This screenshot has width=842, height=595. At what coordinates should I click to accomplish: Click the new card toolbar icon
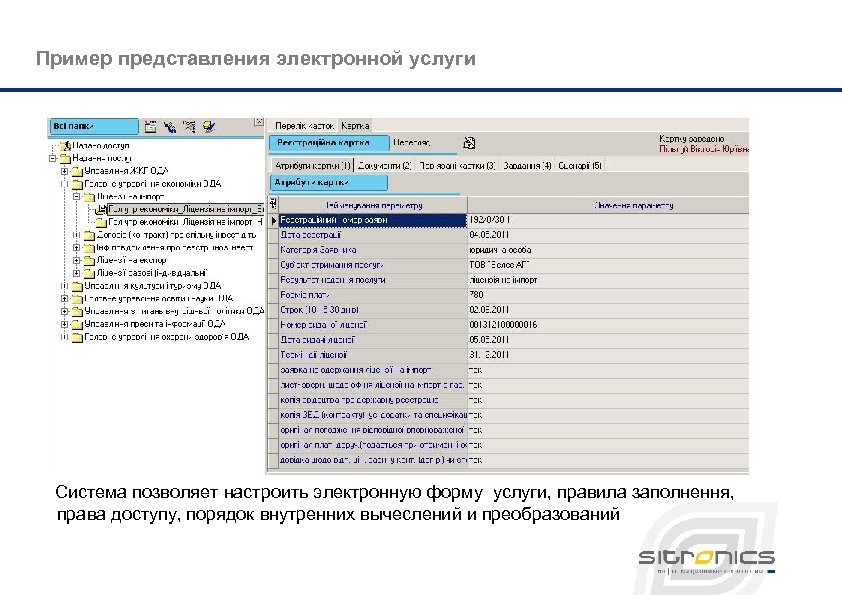(152, 127)
